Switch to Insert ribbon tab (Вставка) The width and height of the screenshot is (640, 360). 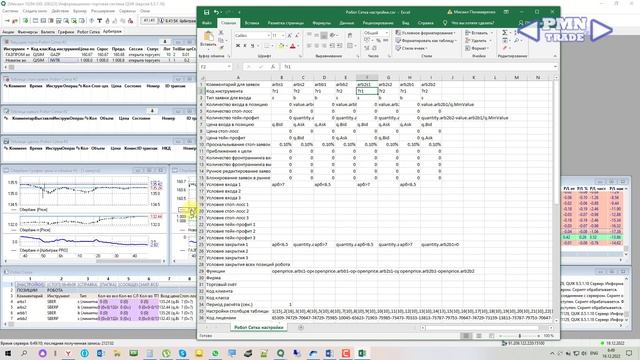click(x=252, y=23)
